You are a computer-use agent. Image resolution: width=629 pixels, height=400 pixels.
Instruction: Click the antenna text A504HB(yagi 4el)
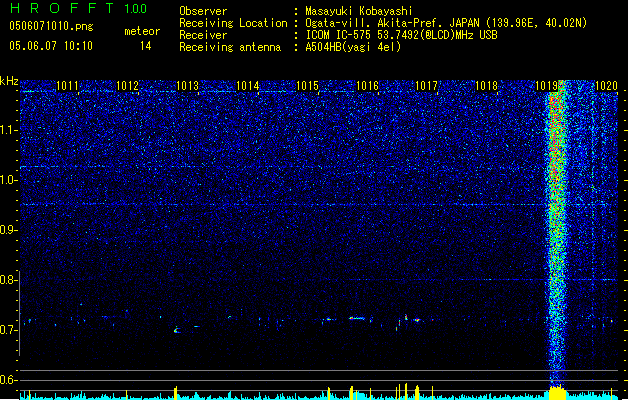click(353, 47)
